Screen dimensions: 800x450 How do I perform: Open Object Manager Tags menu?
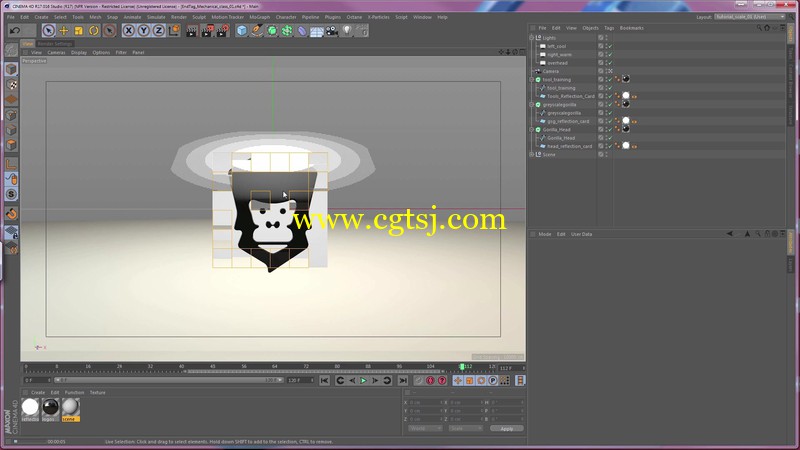point(609,28)
